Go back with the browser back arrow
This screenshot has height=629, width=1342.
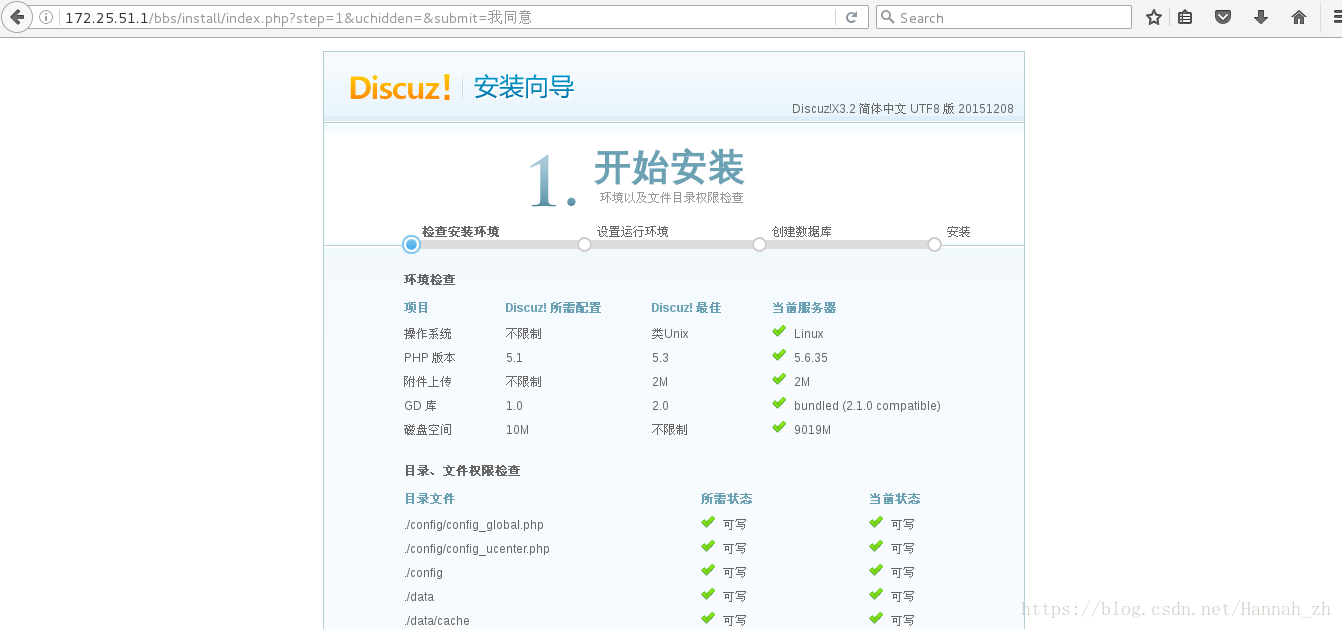[16, 17]
